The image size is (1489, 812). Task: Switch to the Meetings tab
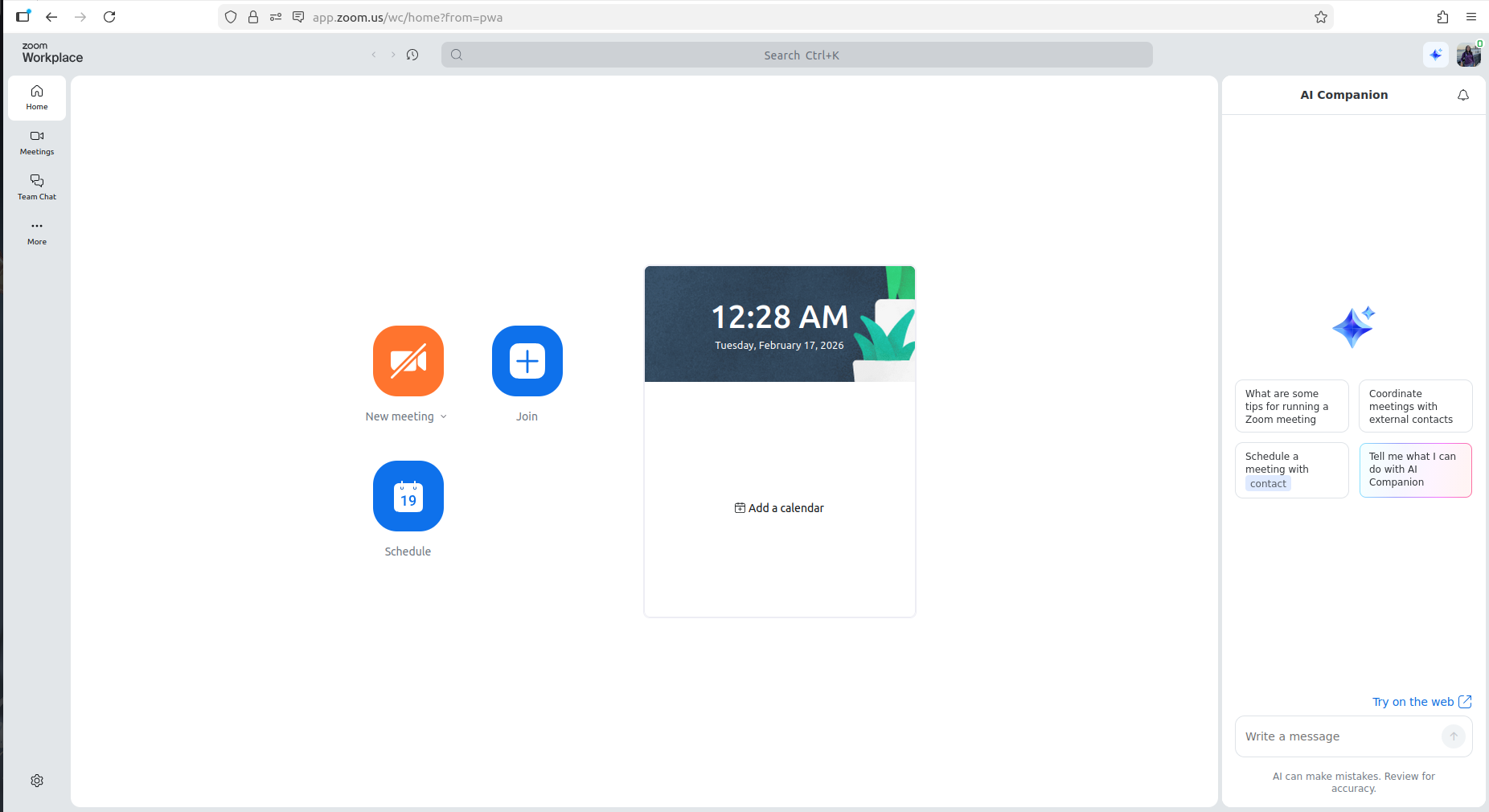click(x=37, y=141)
